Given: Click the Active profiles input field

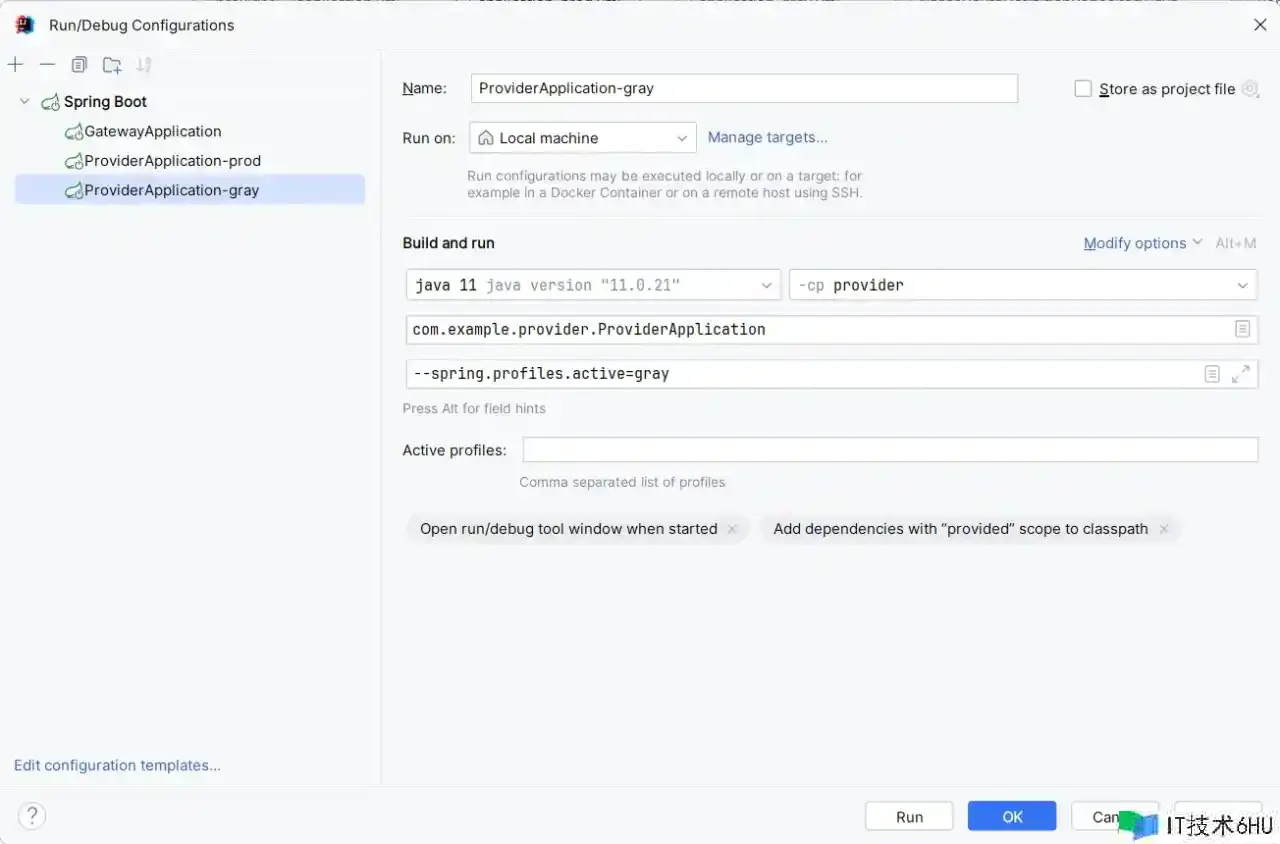Looking at the screenshot, I should point(889,450).
